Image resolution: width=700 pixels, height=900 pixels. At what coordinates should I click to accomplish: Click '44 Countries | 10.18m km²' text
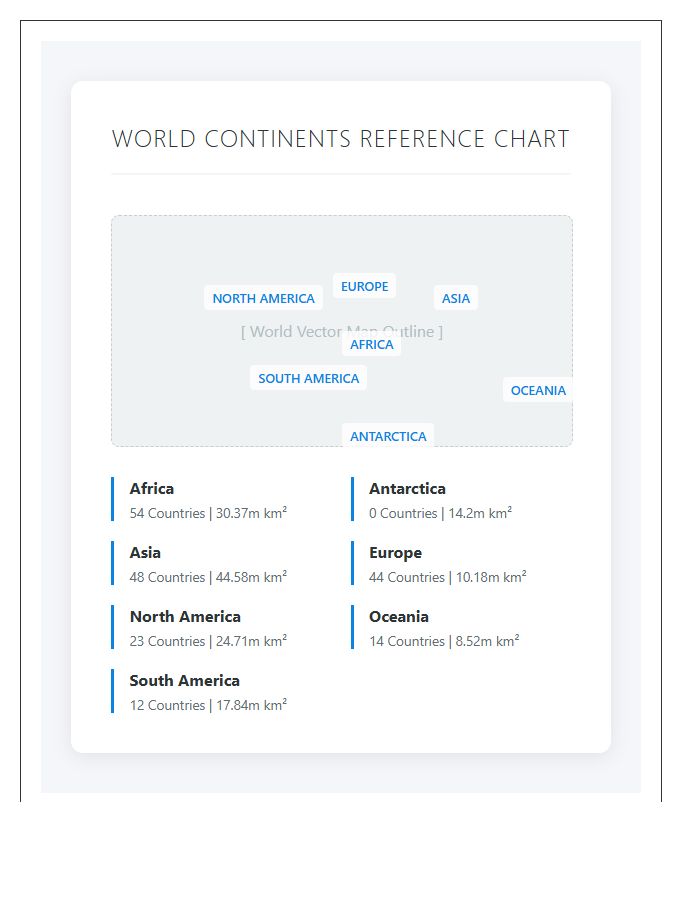(x=448, y=577)
